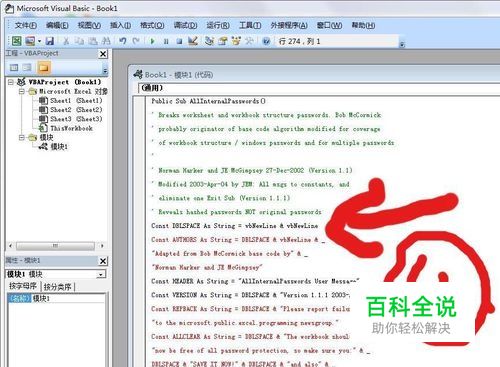This screenshot has width=500, height=367.
Task: Open the 编辑(E) menu
Action: pyautogui.click(x=57, y=25)
